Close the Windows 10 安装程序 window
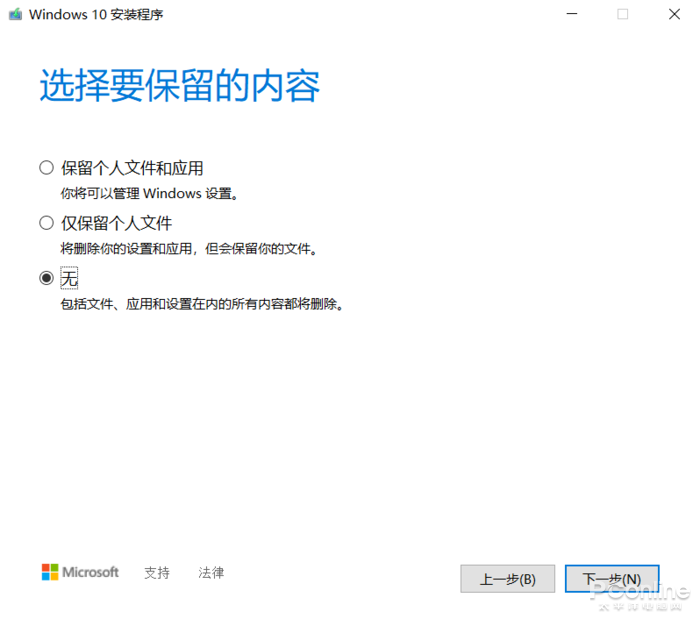Viewport: 700px width, 619px height. [x=674, y=14]
